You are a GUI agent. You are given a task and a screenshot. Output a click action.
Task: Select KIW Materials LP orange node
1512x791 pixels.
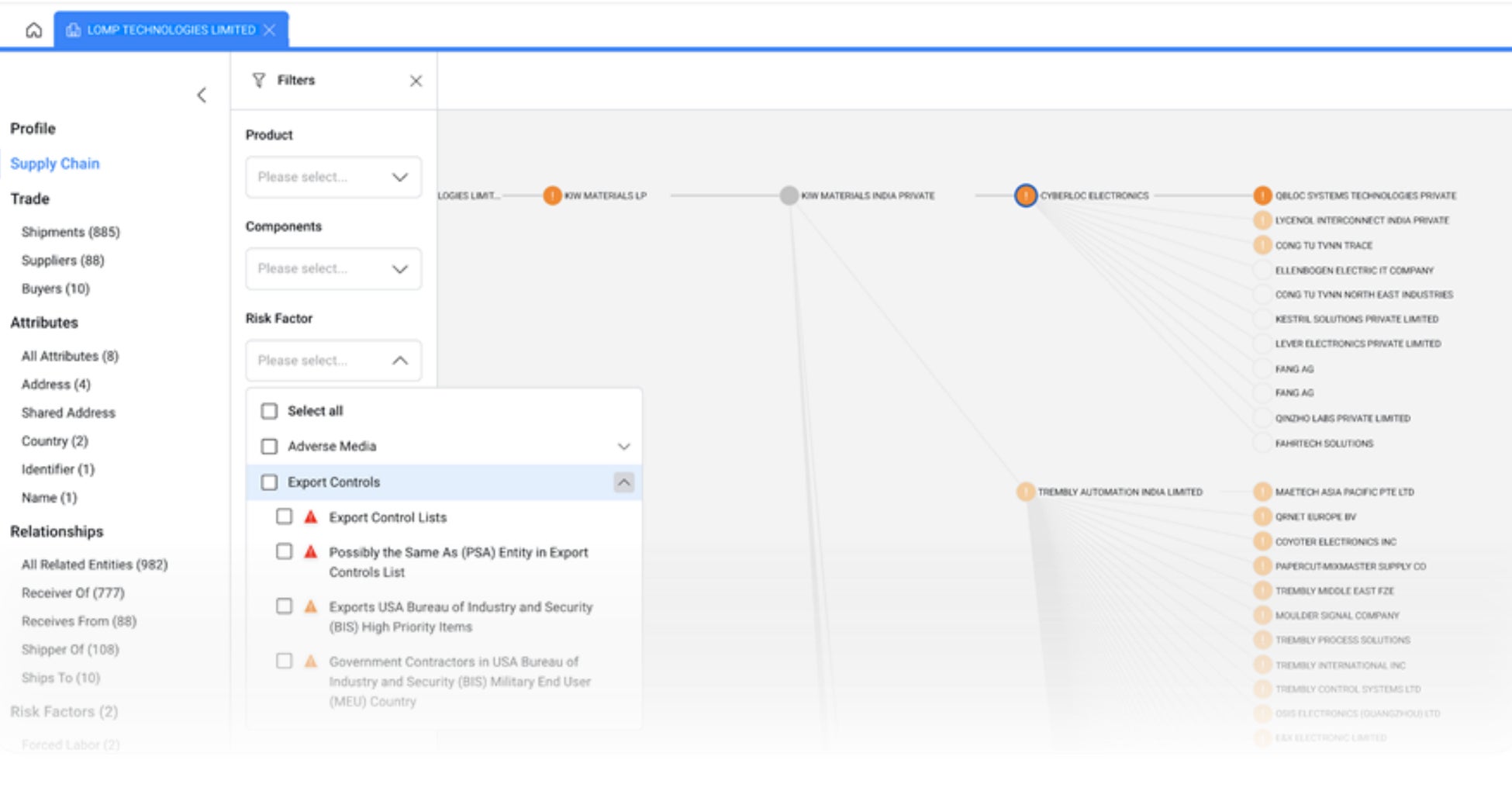tap(552, 195)
